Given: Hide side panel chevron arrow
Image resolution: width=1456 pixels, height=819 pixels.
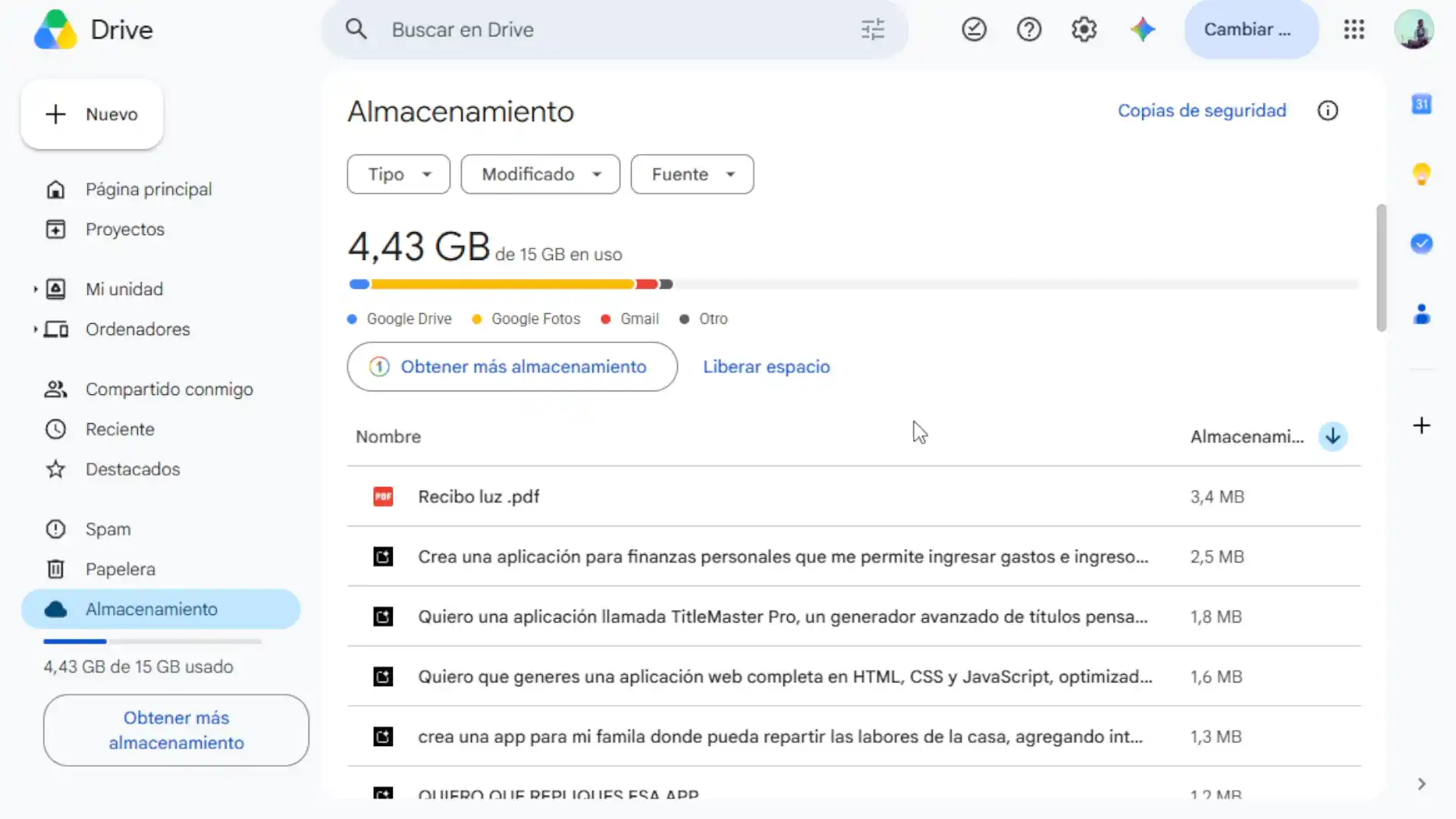Looking at the screenshot, I should pos(1421,783).
